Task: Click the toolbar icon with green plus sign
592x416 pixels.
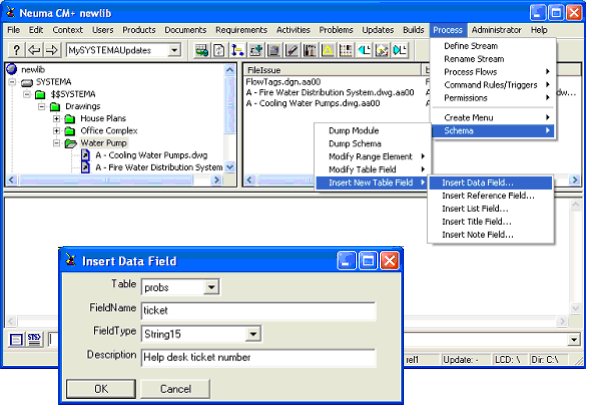Action: pos(256,50)
